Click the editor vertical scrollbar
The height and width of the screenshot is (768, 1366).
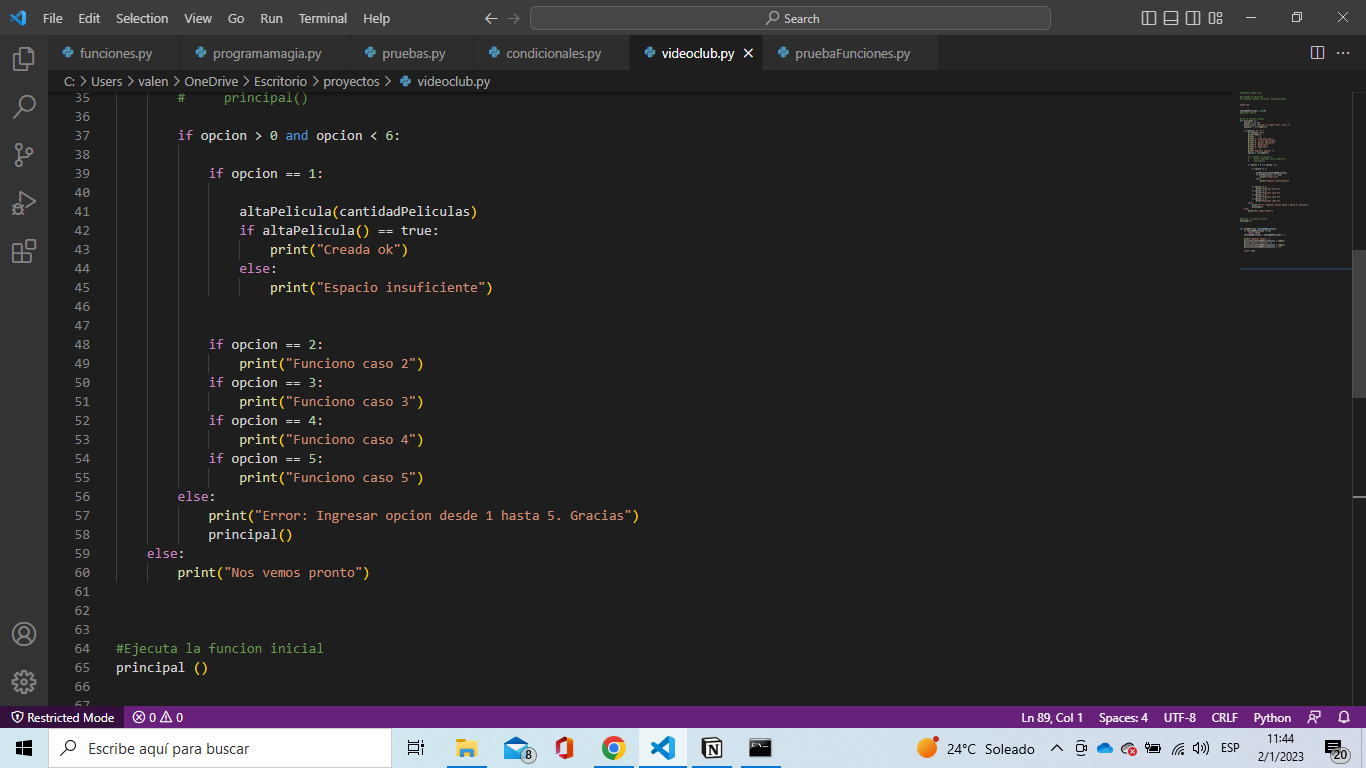[x=1358, y=323]
